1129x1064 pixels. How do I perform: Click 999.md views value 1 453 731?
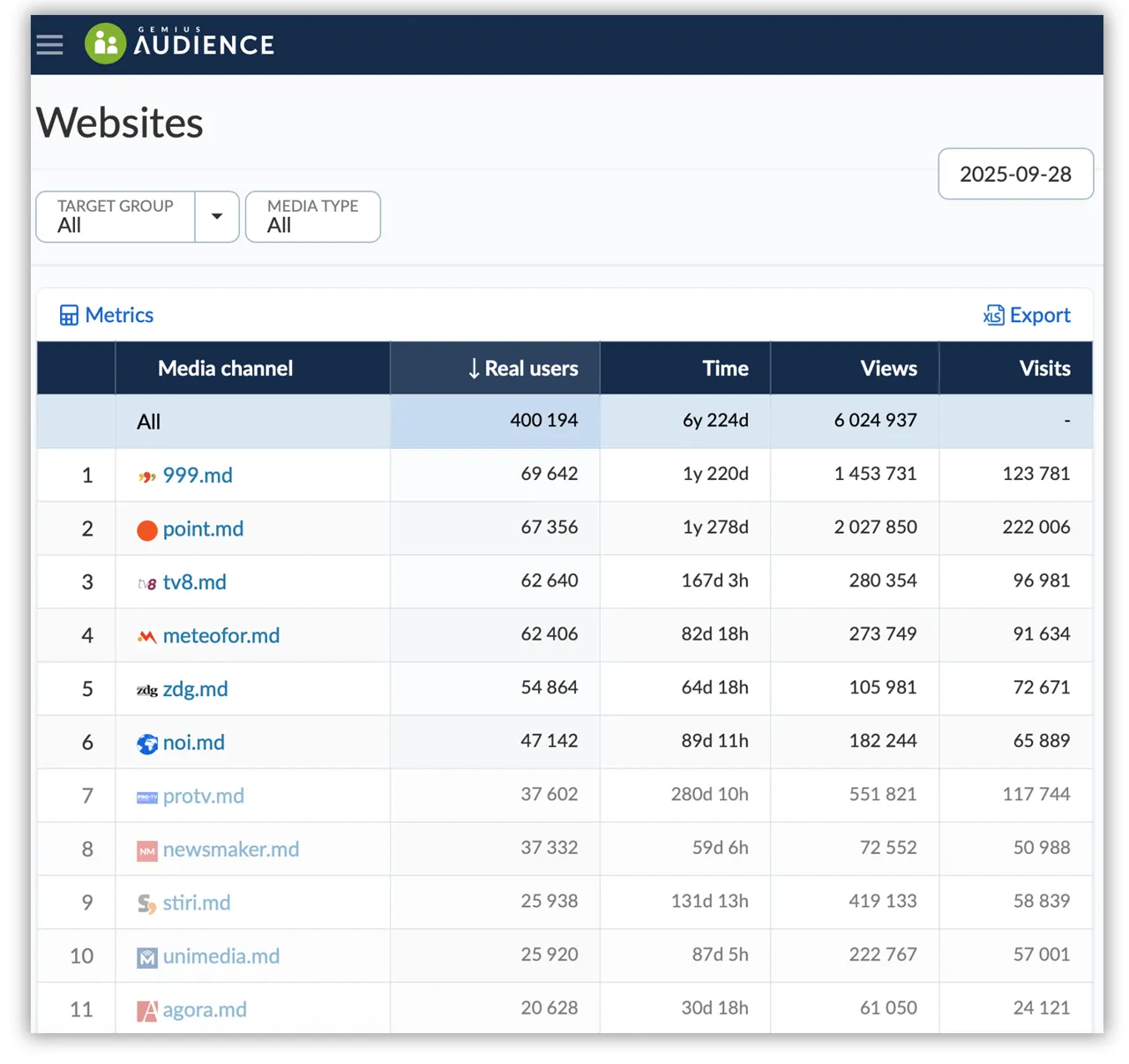click(x=876, y=474)
